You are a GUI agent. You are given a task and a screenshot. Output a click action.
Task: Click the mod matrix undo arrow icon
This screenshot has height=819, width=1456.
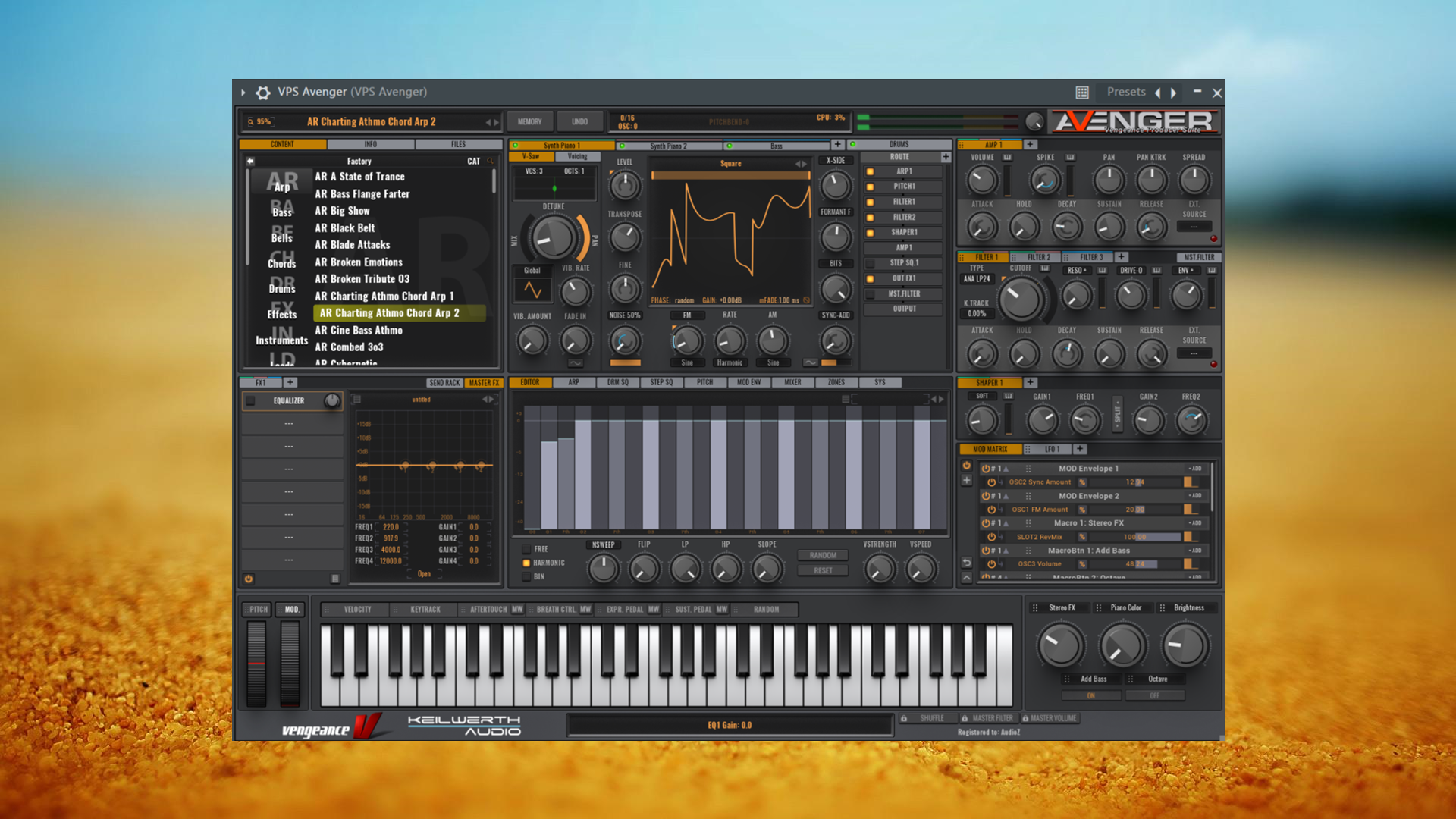(x=966, y=563)
